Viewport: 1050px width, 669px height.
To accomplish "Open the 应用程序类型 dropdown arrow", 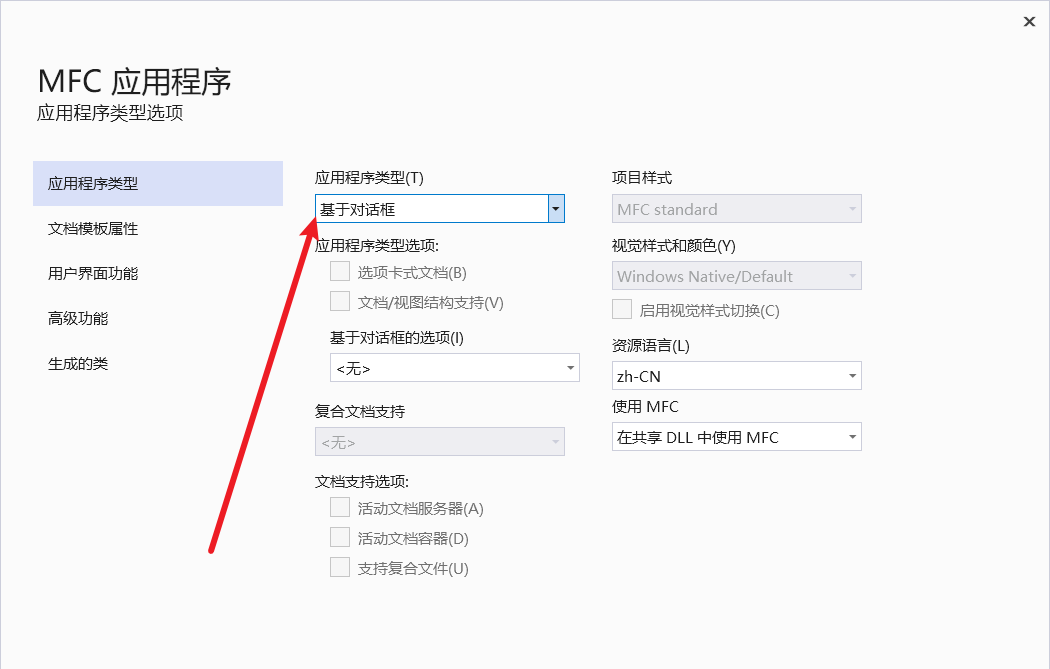I will (x=556, y=209).
